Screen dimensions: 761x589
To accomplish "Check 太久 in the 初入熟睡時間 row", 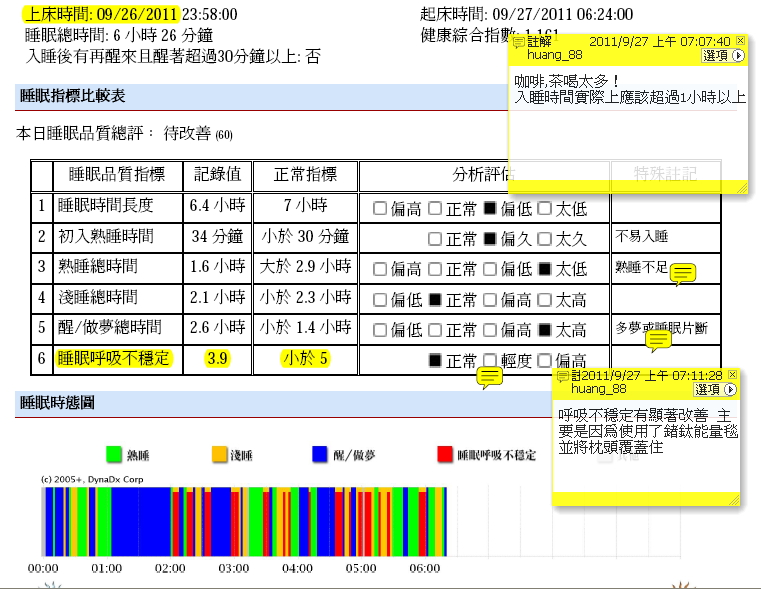I will click(545, 239).
